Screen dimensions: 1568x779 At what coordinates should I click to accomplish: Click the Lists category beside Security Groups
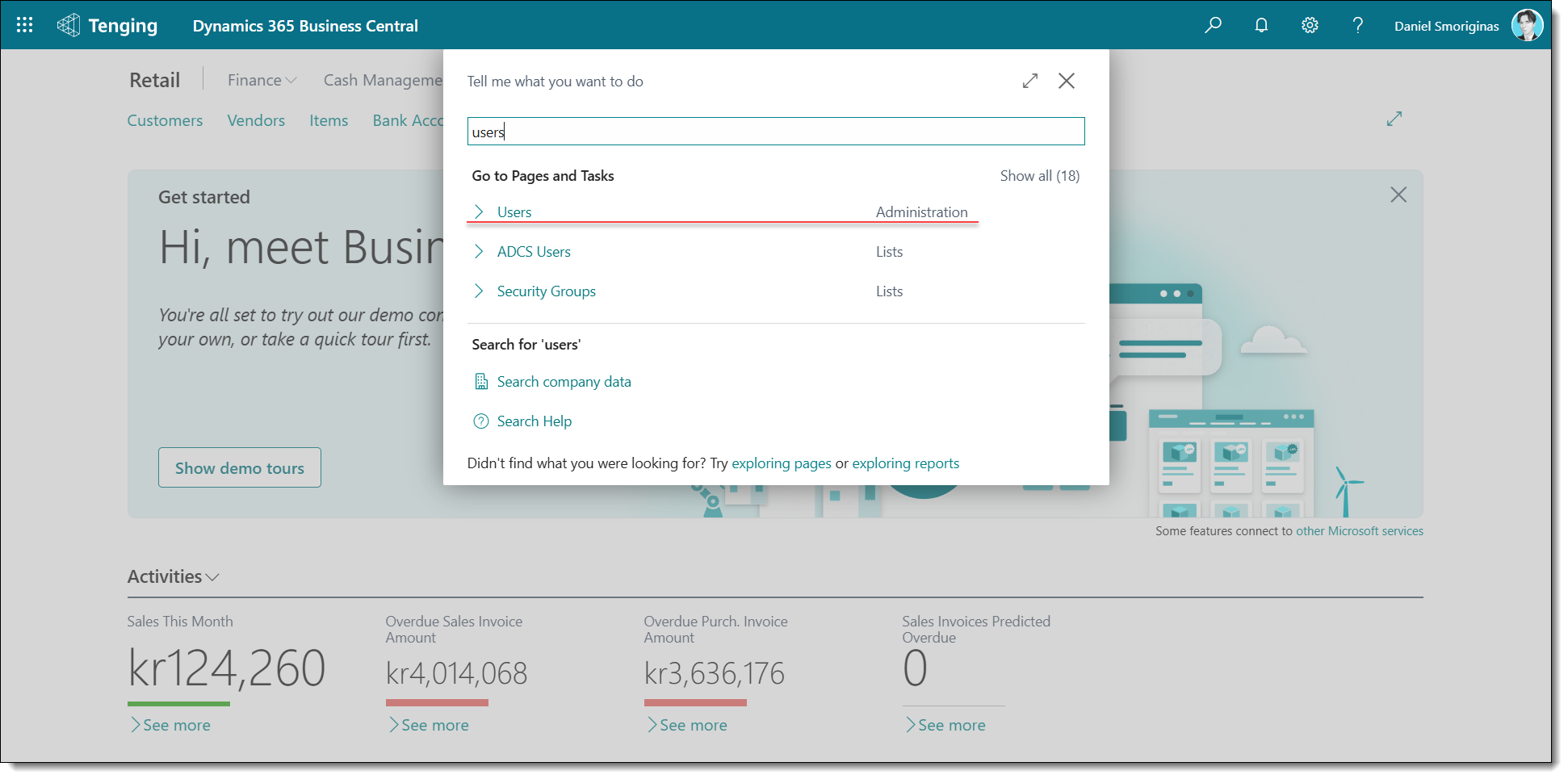tap(890, 291)
